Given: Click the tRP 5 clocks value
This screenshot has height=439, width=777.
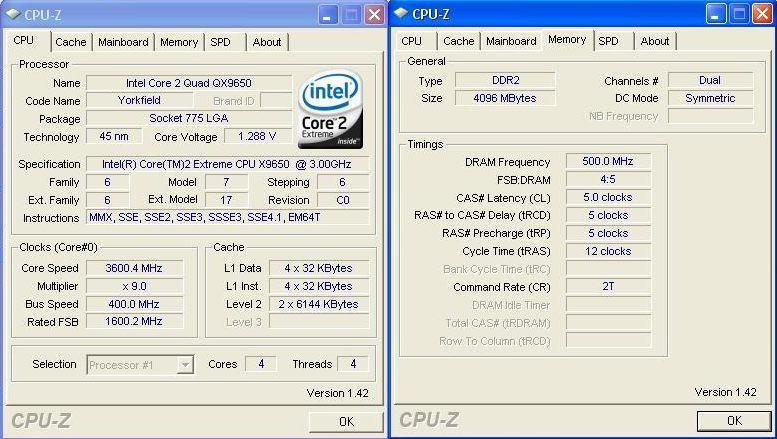Looking at the screenshot, I should (609, 233).
